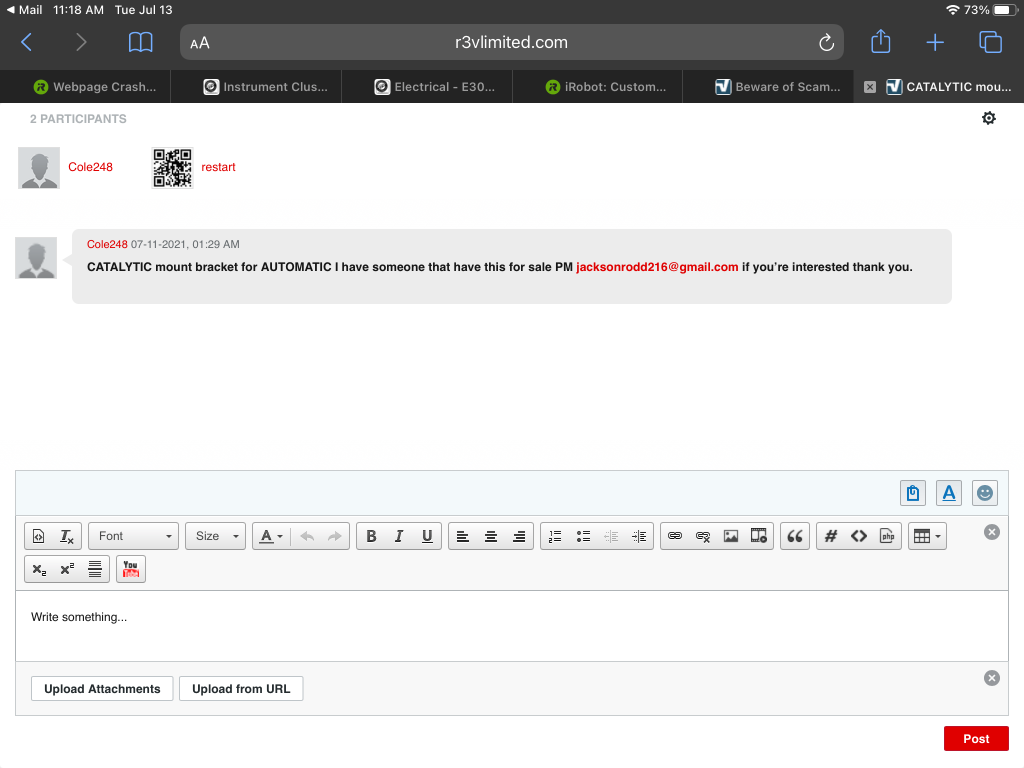The image size is (1024, 768).
Task: Open the Size dropdown
Action: (x=217, y=536)
